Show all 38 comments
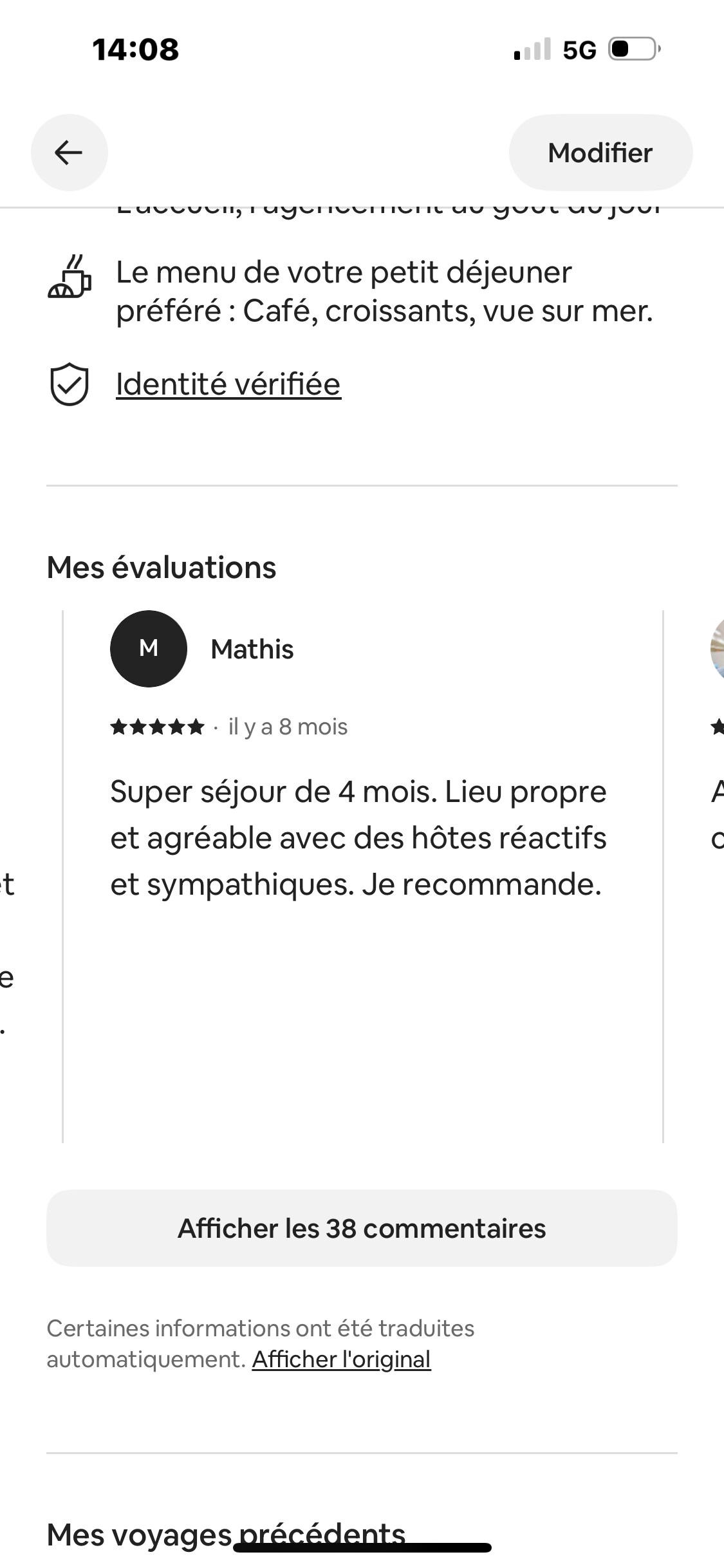Screen dimensions: 724x1568 pyautogui.click(x=362, y=1228)
